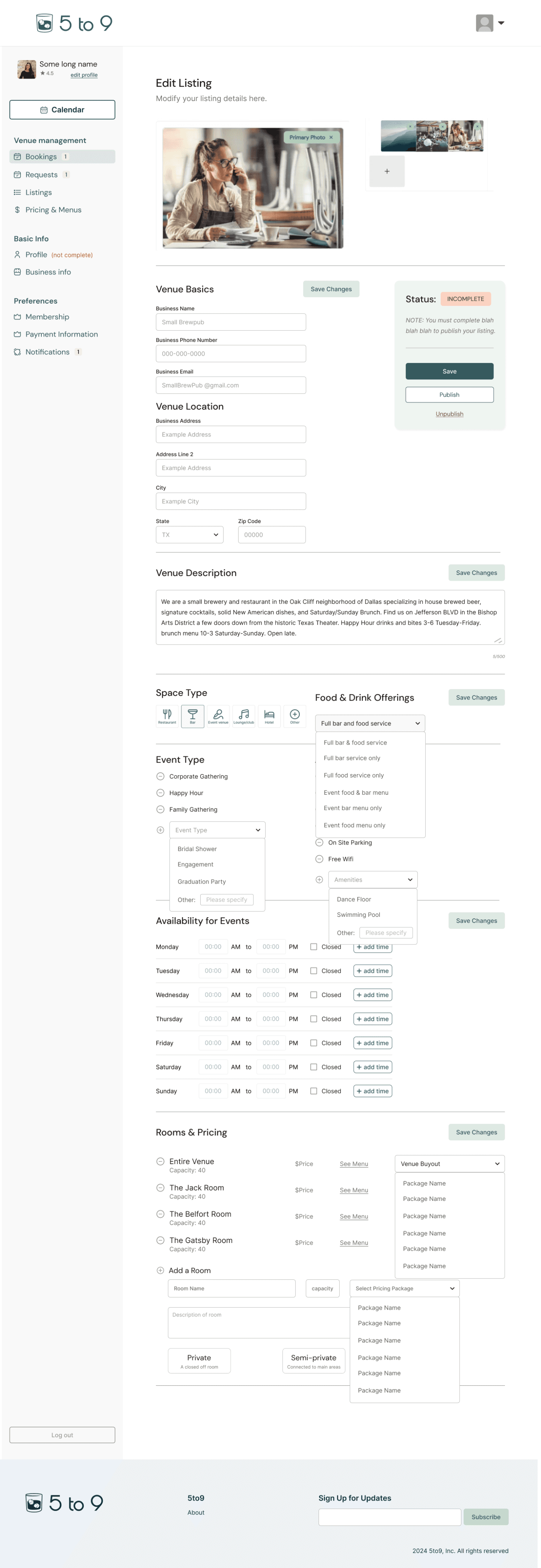Viewport: 541px width, 1568px height.
Task: Click the plus icon beside Amenities dropdown
Action: coord(319,880)
